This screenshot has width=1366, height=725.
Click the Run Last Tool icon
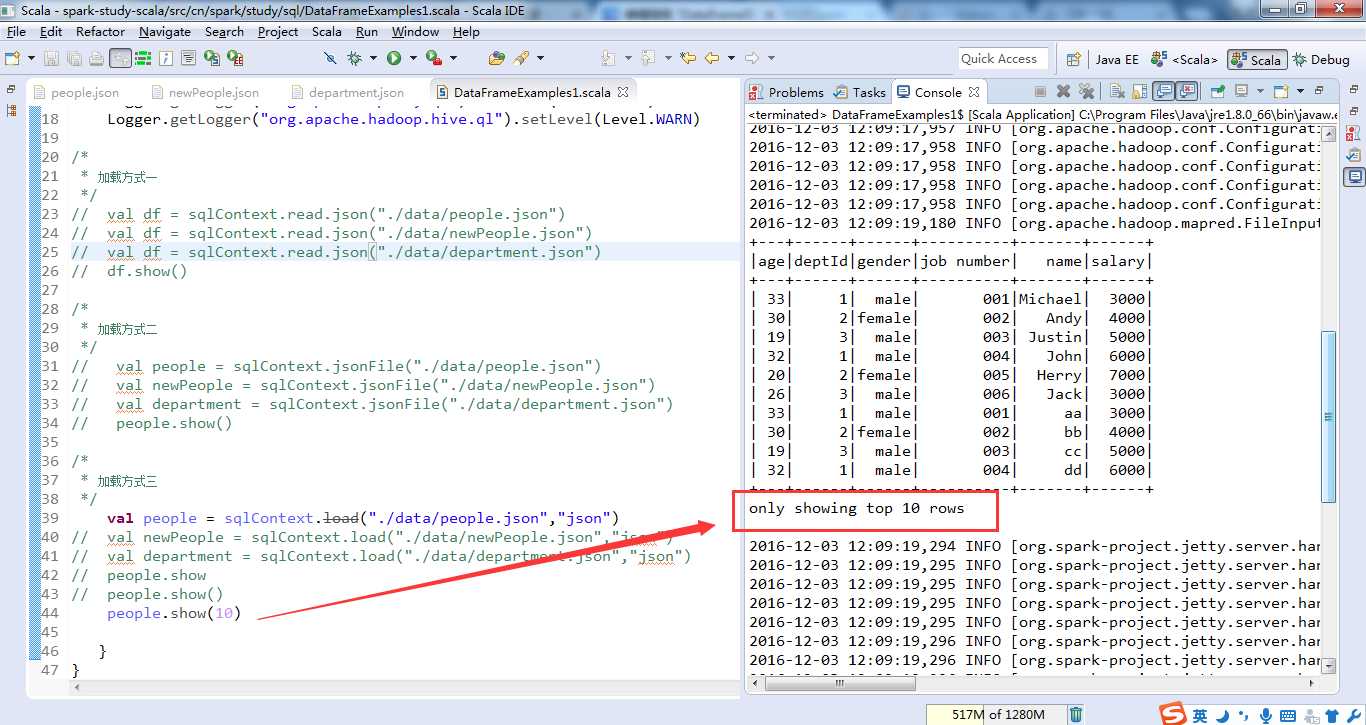[434, 58]
